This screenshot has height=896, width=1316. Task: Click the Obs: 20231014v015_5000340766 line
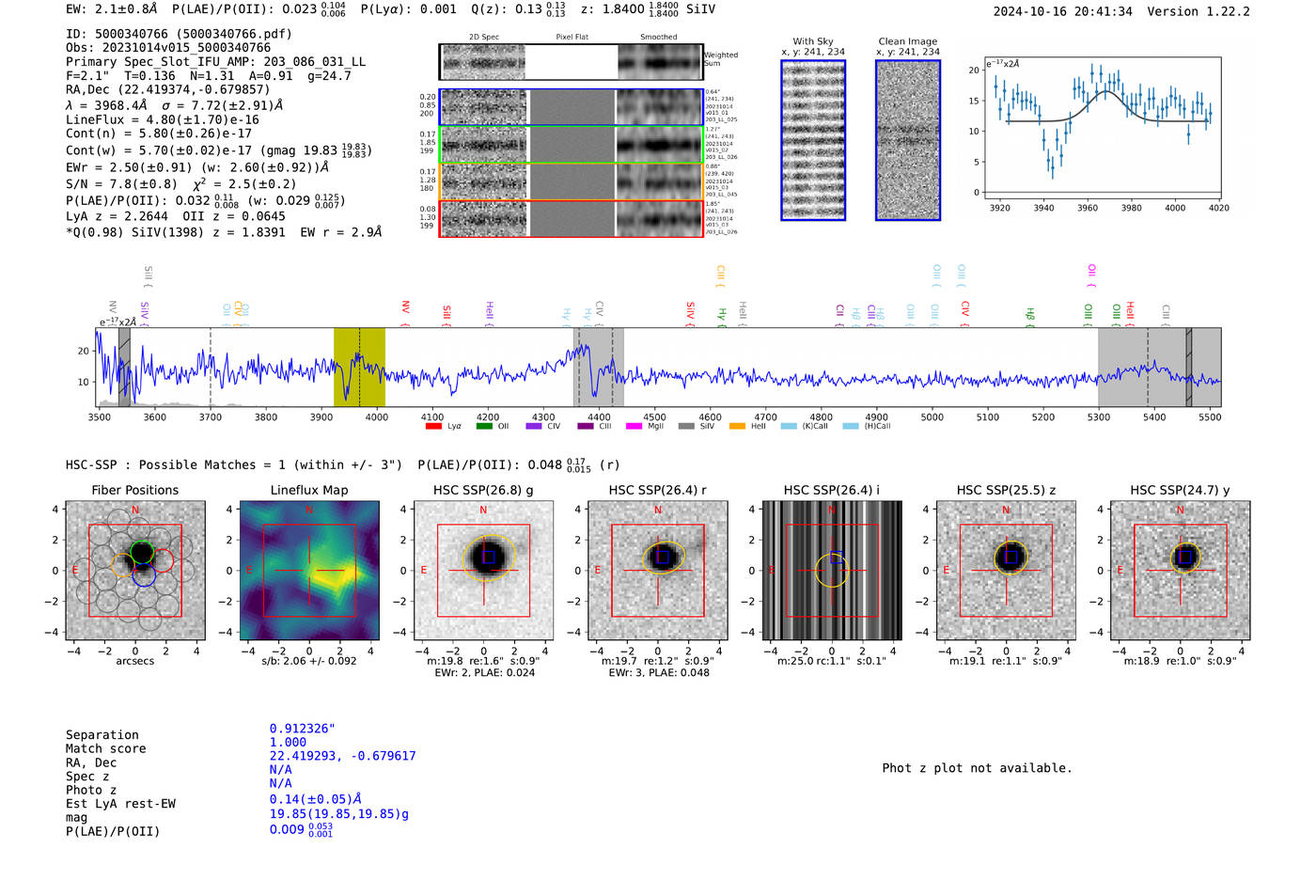(x=168, y=48)
